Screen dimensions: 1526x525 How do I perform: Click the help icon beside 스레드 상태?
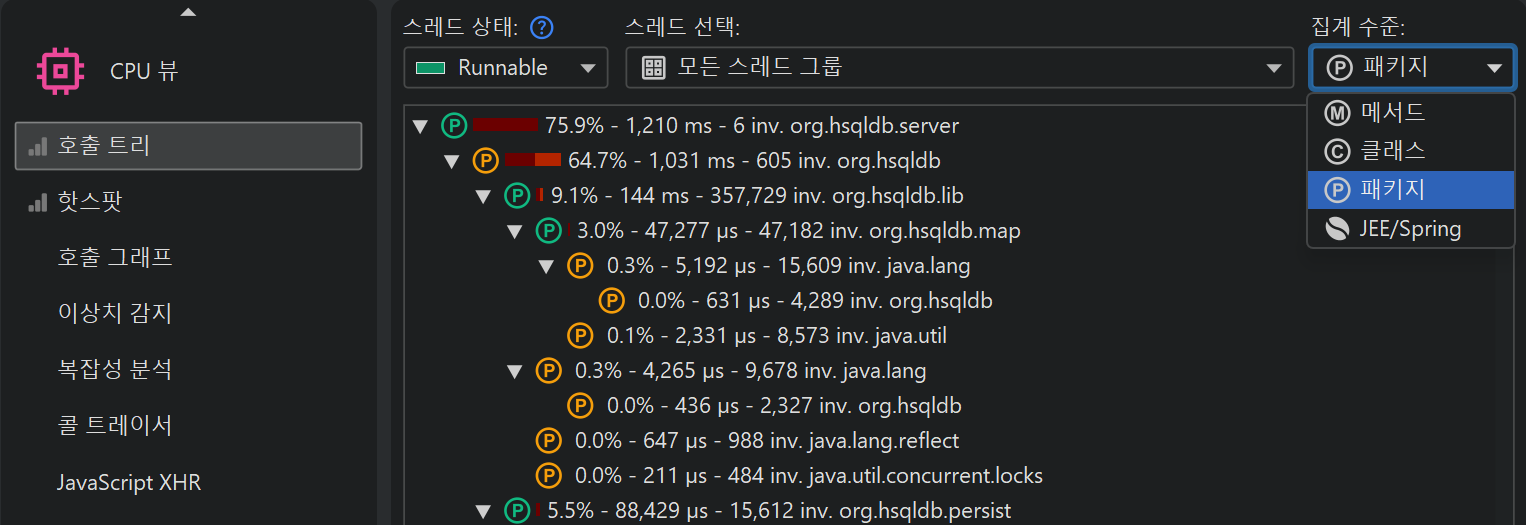click(542, 27)
